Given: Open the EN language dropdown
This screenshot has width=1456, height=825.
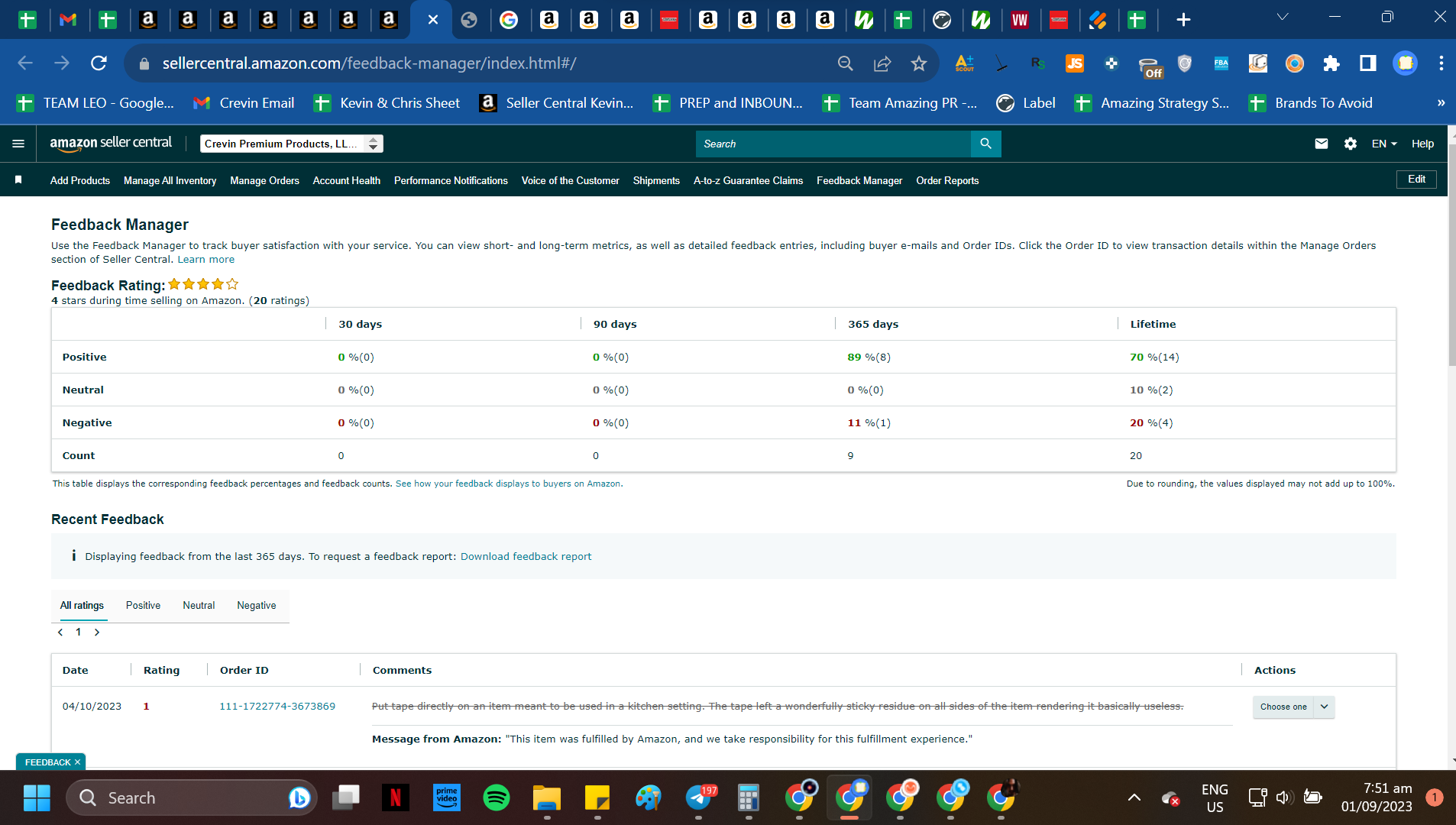Looking at the screenshot, I should [x=1383, y=144].
